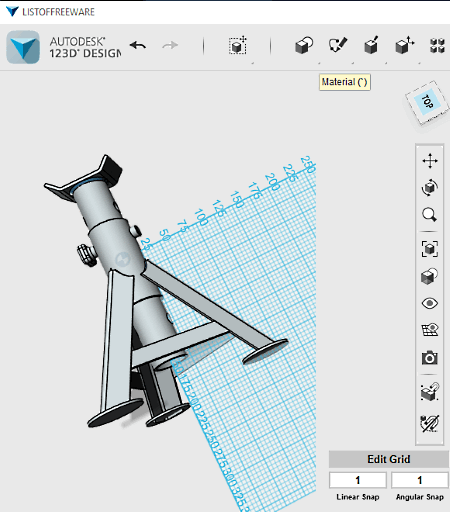Expand the Transform tool dropdown arrow
Viewport: 450px width, 512px height.
point(252,63)
